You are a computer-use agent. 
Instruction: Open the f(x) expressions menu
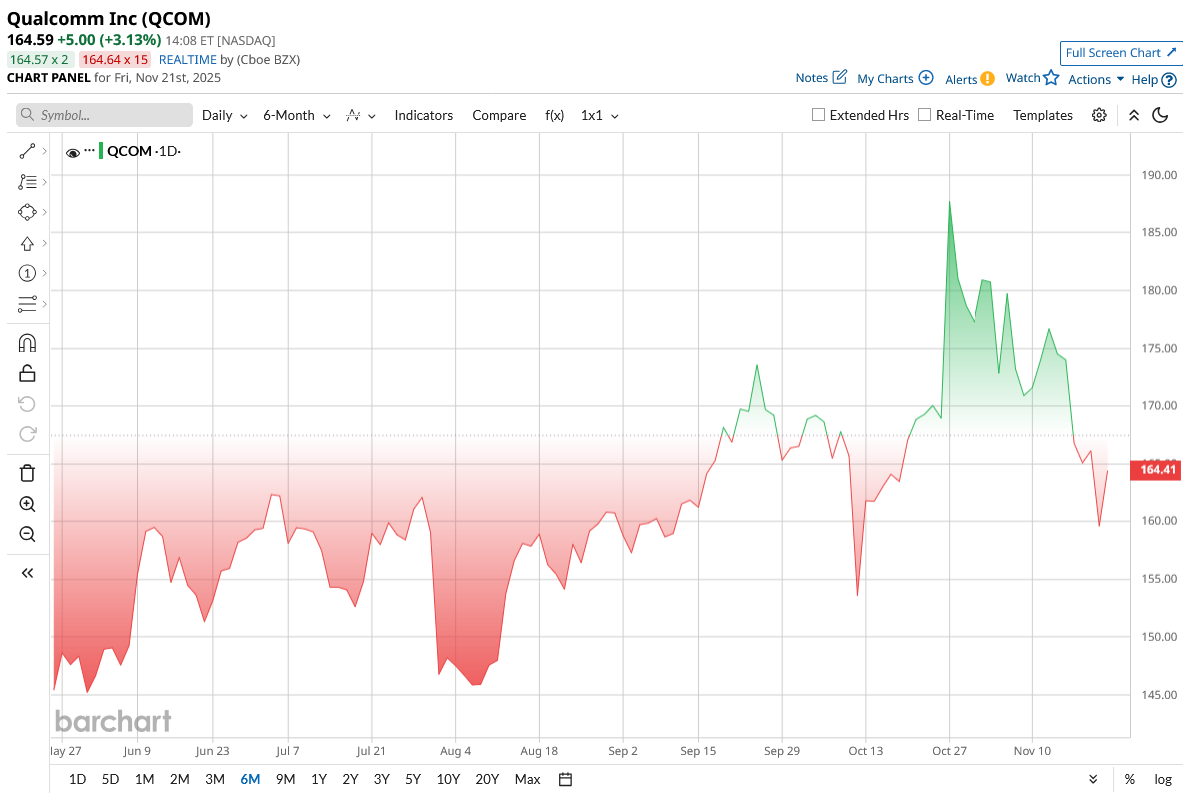555,115
